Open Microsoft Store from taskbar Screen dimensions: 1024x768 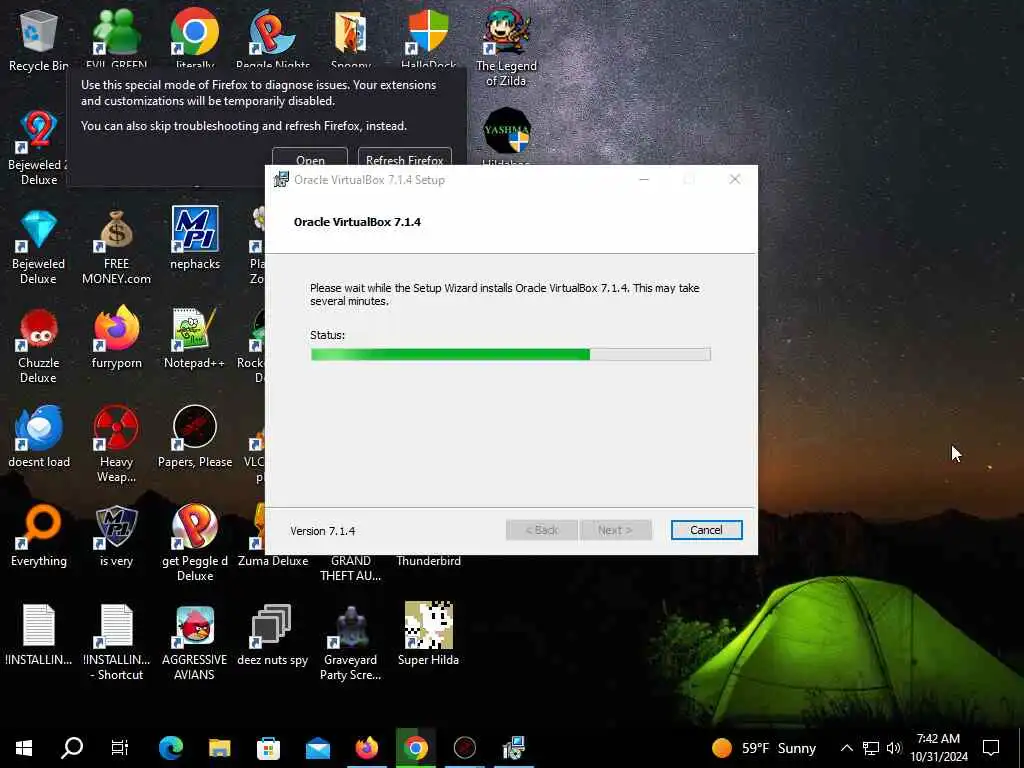coord(268,748)
